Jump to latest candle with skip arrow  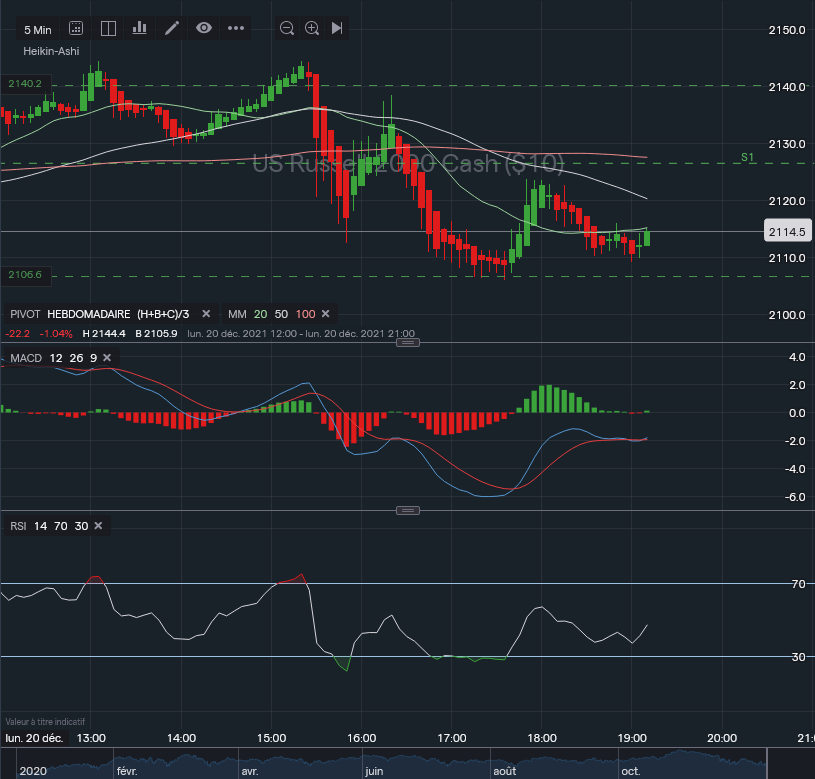pos(337,28)
